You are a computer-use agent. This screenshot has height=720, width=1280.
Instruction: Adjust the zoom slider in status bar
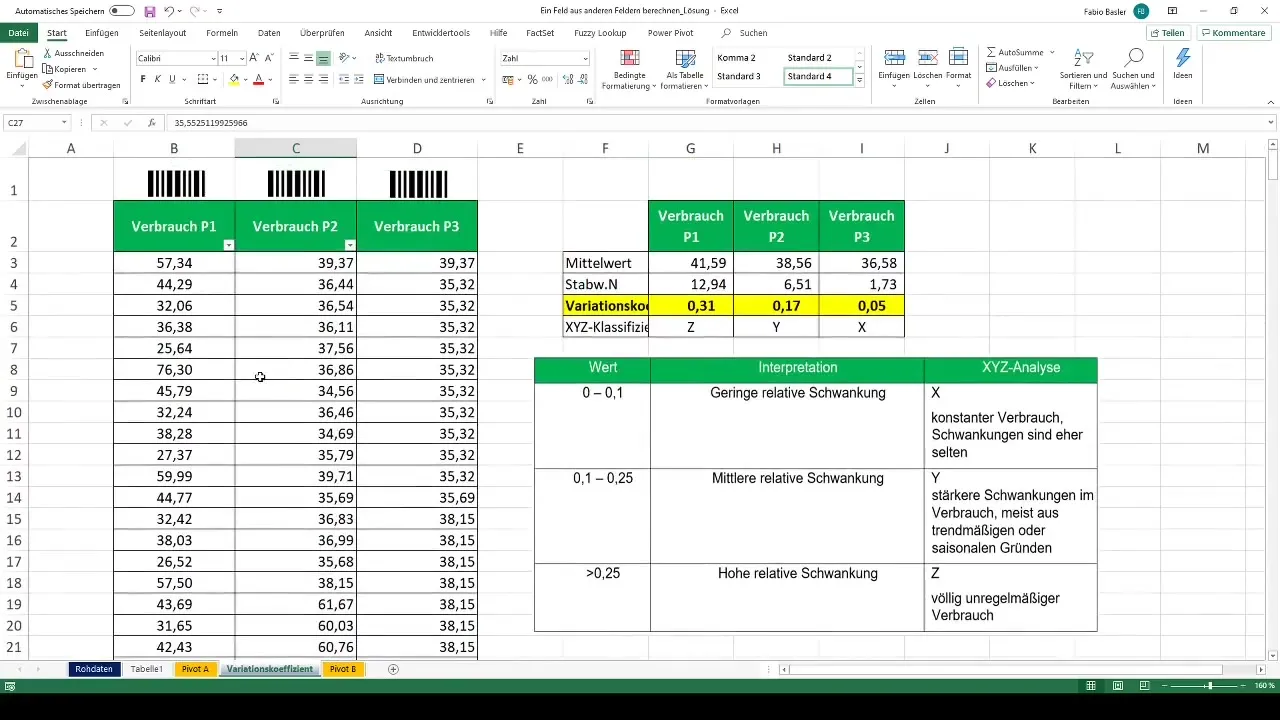click(x=1209, y=686)
